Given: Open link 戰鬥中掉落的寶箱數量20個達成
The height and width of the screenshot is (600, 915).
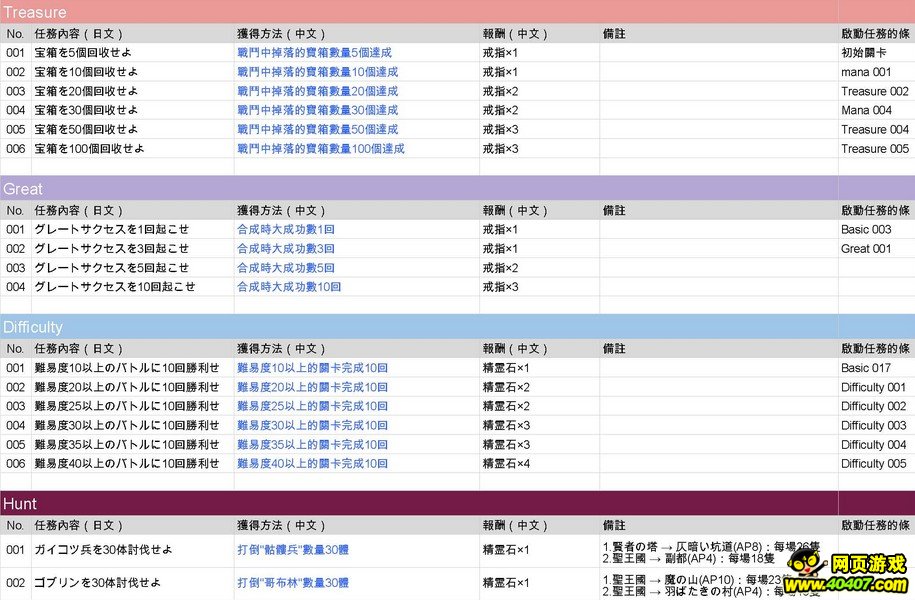Looking at the screenshot, I should click(317, 91).
